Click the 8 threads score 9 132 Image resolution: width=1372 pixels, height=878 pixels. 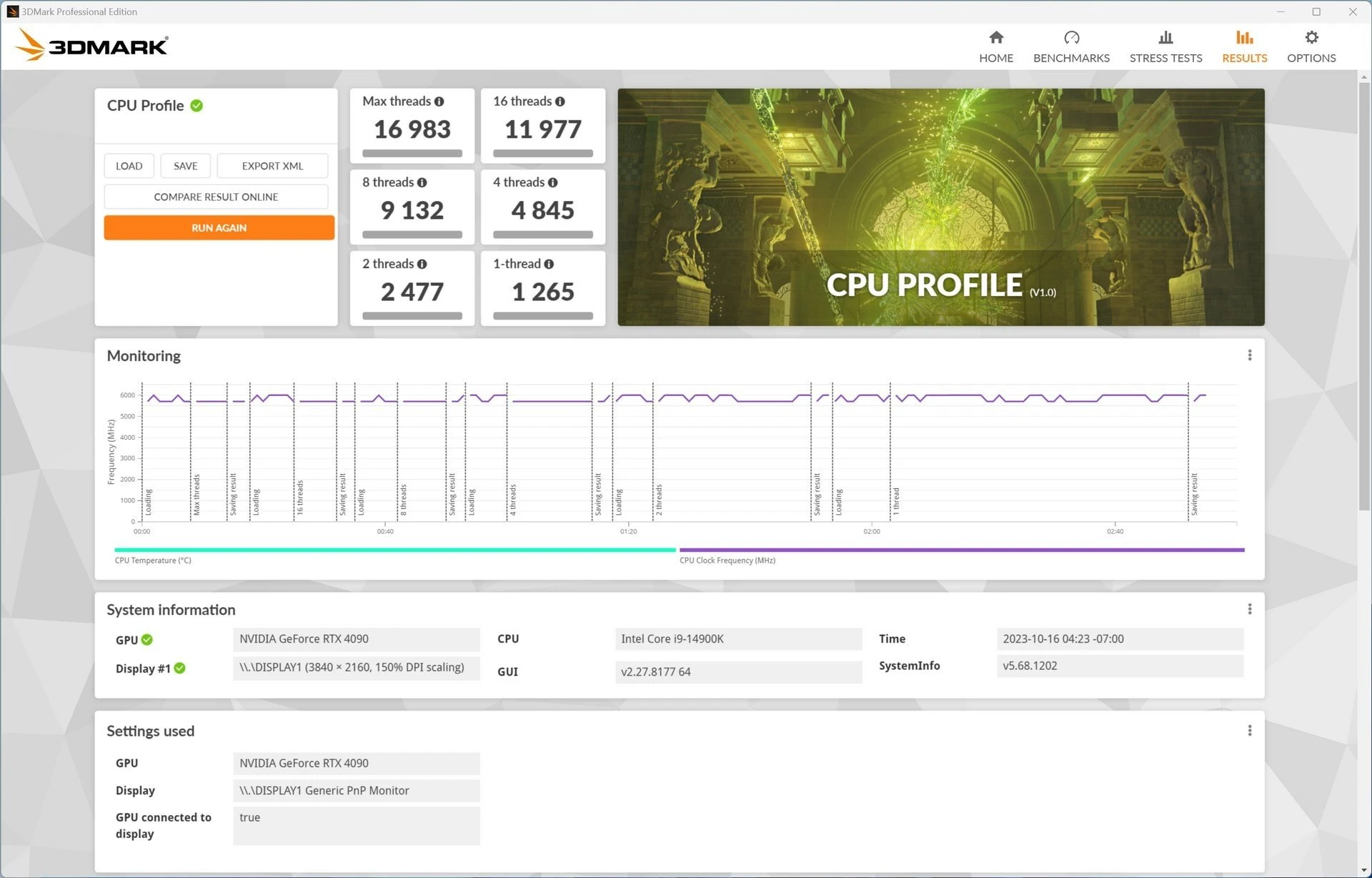pos(412,210)
